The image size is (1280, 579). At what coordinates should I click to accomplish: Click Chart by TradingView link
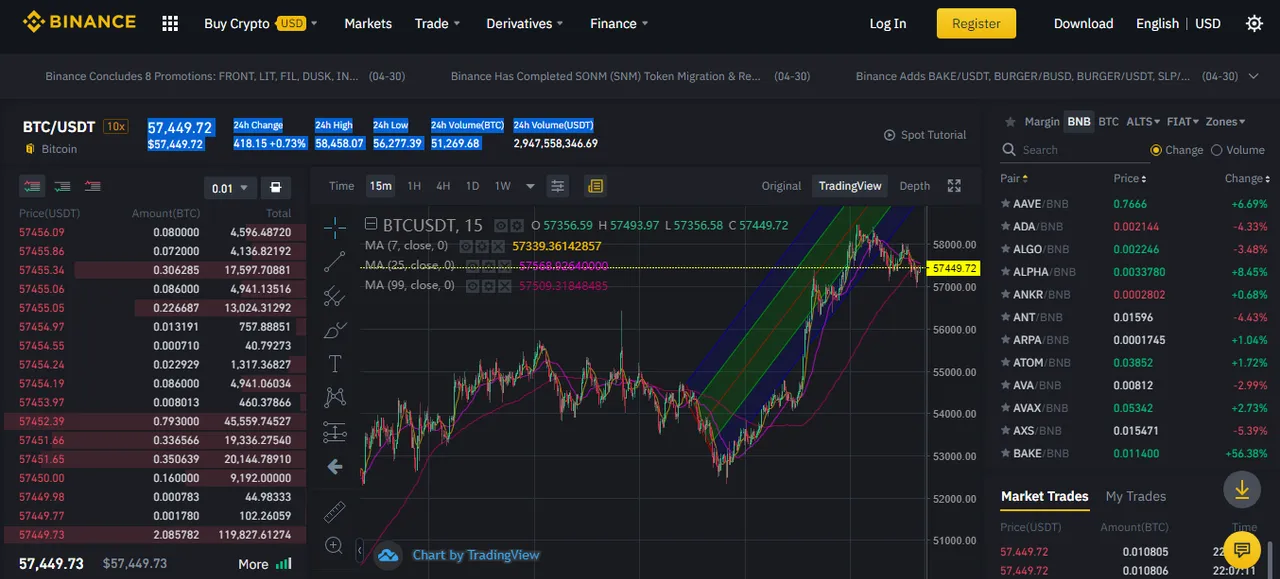tap(476, 555)
